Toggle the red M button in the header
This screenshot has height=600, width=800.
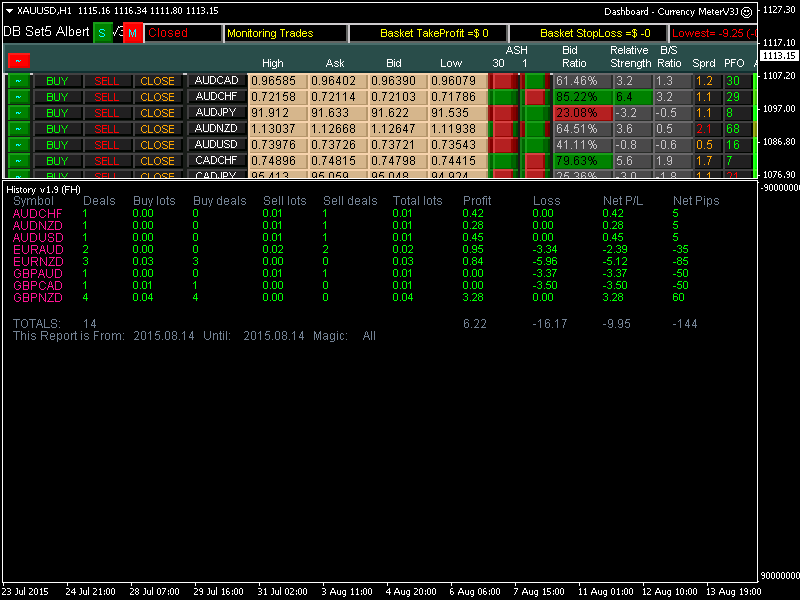pyautogui.click(x=133, y=33)
